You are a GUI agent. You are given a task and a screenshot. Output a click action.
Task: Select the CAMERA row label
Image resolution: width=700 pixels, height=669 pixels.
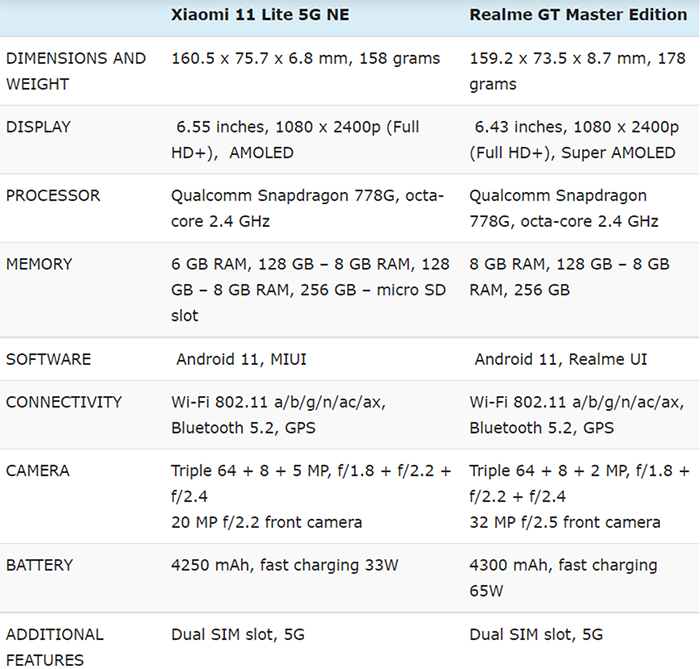point(36,470)
